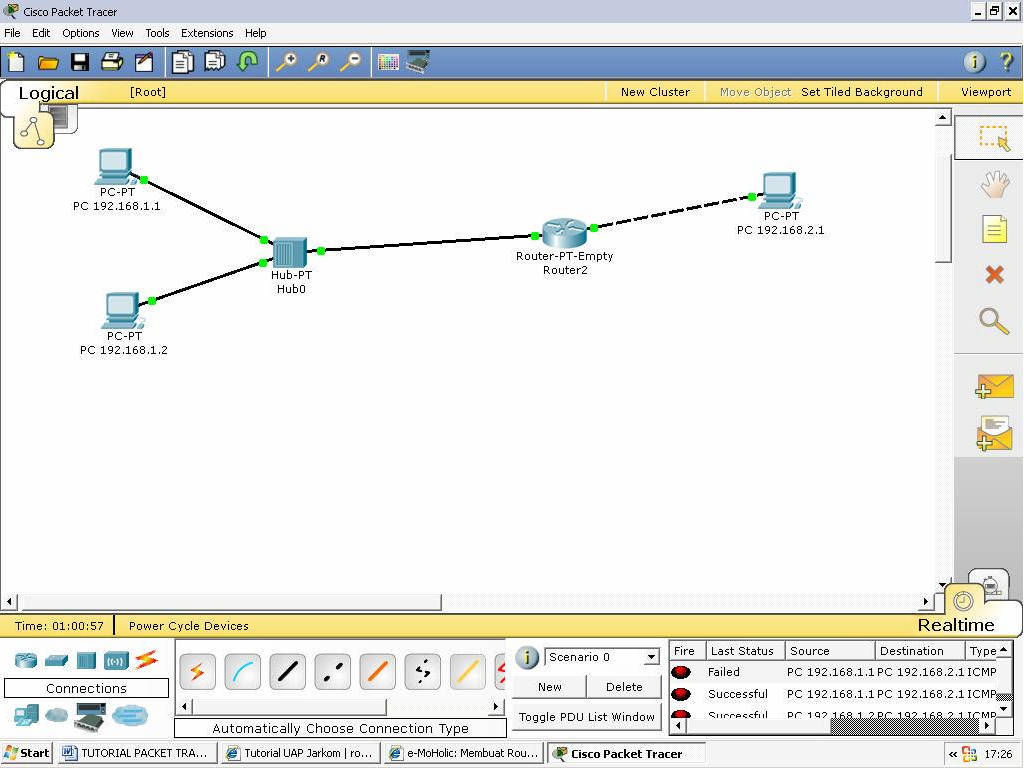Screen dimensions: 1024x768
Task: Click Toggle PDU List Window
Action: point(586,716)
